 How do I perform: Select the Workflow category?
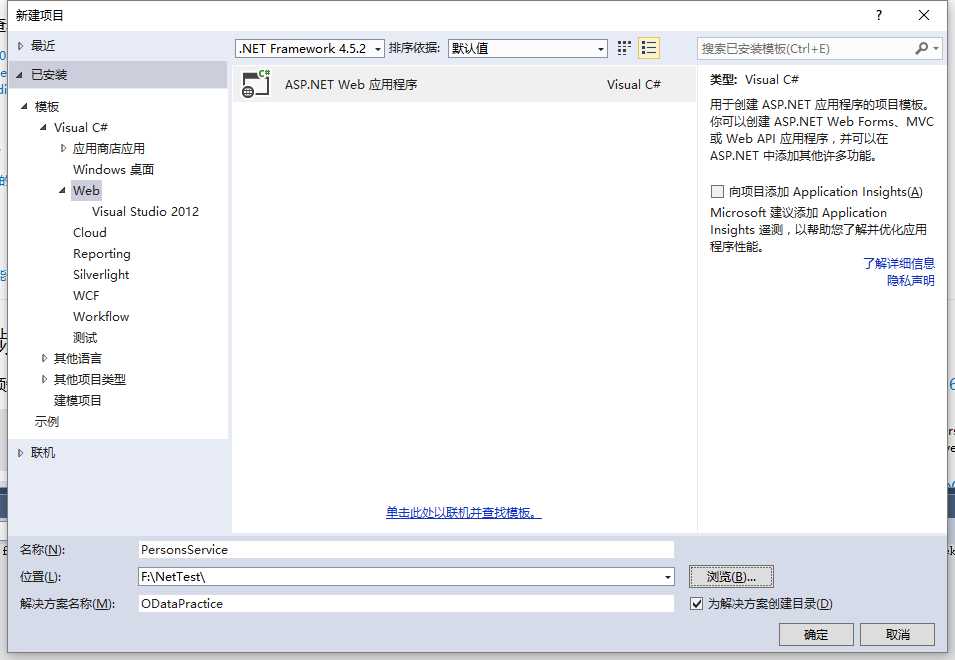(101, 317)
